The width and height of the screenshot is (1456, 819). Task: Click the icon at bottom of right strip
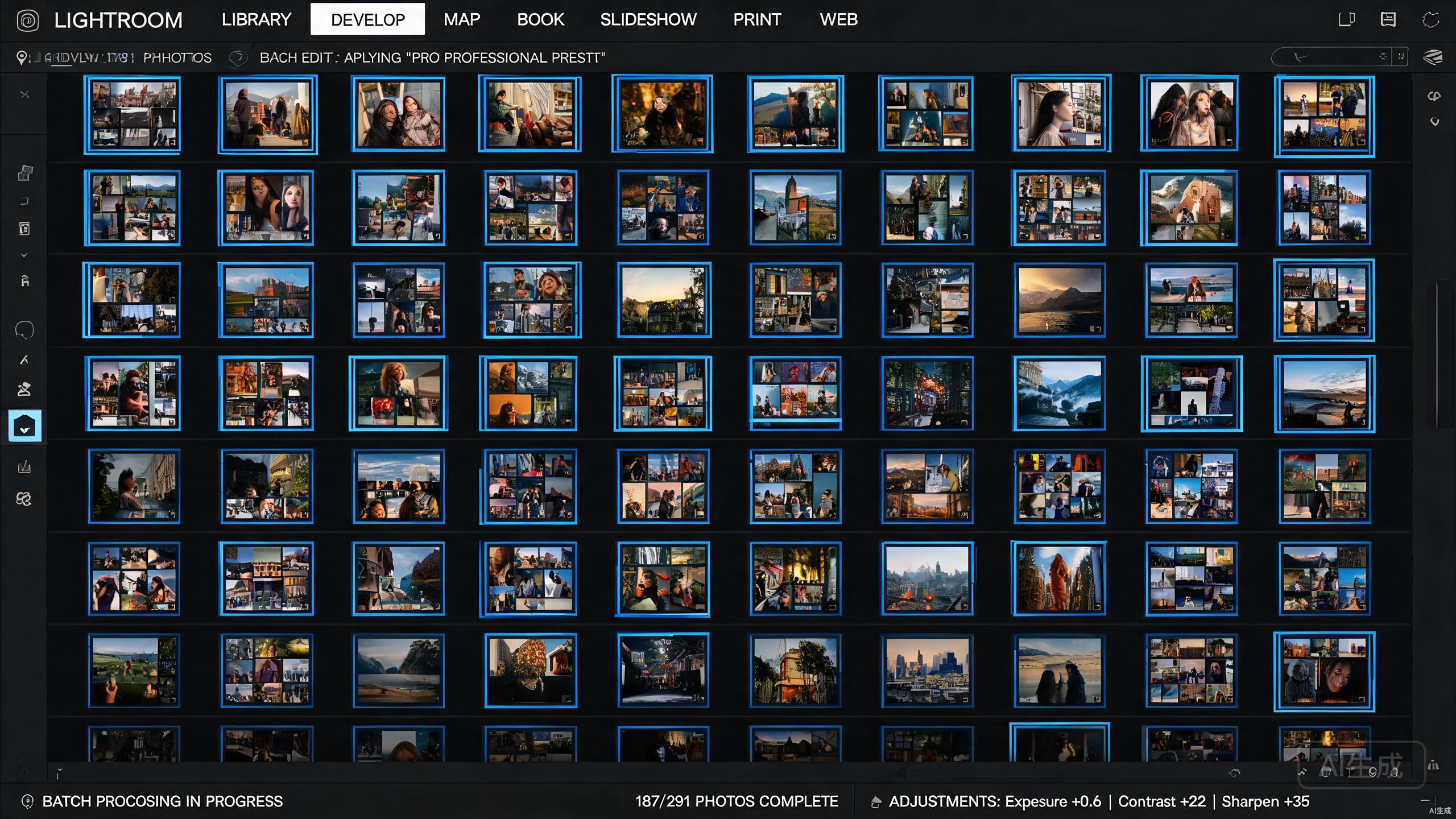click(x=1433, y=765)
